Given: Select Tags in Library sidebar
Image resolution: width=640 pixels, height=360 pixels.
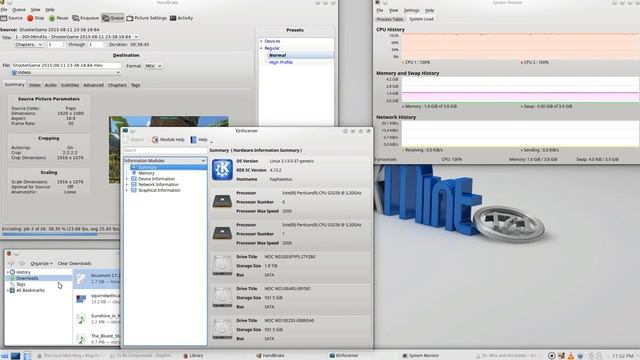Looking at the screenshot, I should point(20,284).
